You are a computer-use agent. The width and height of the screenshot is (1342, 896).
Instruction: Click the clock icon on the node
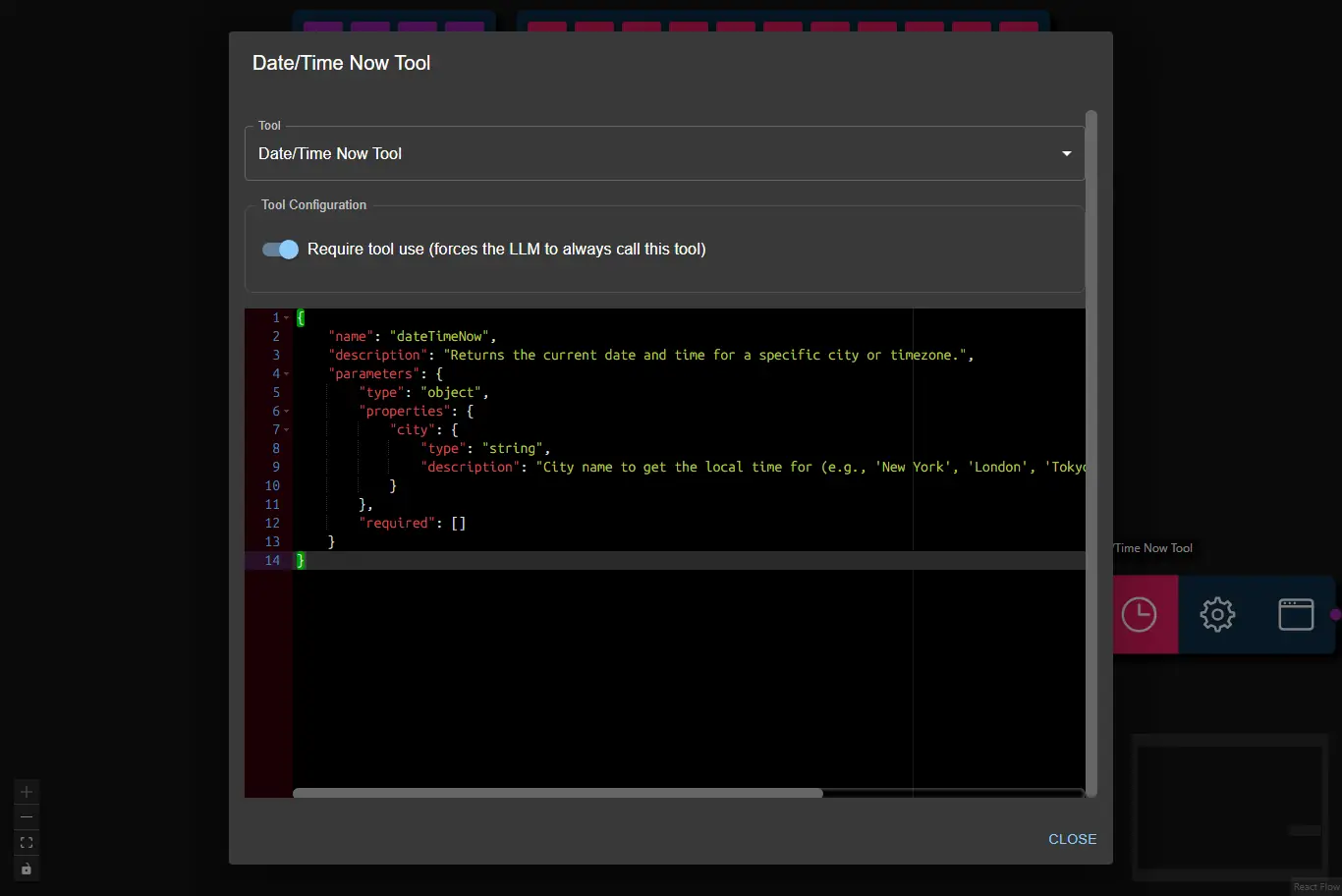pyautogui.click(x=1140, y=615)
